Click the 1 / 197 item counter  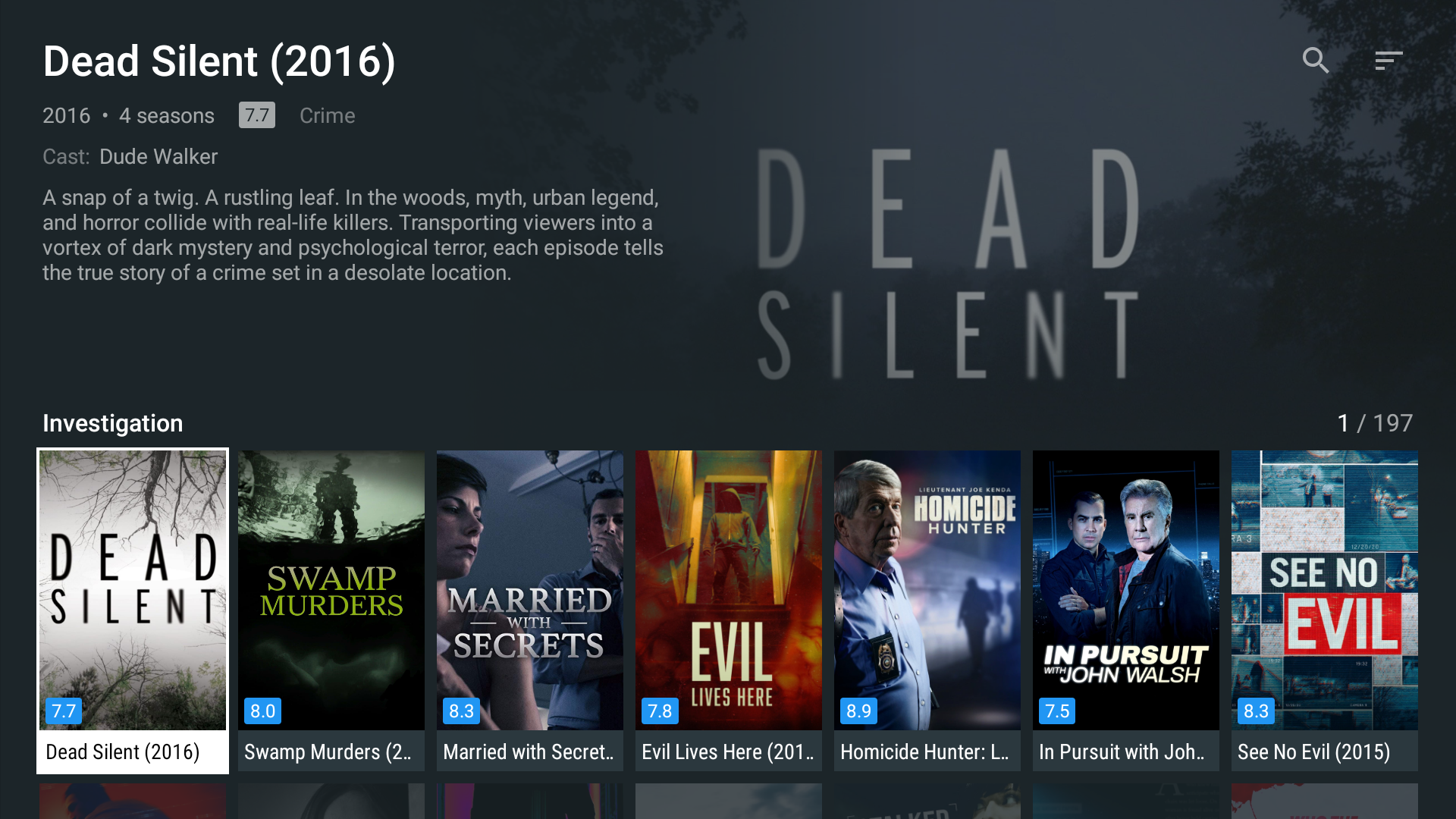coord(1375,423)
